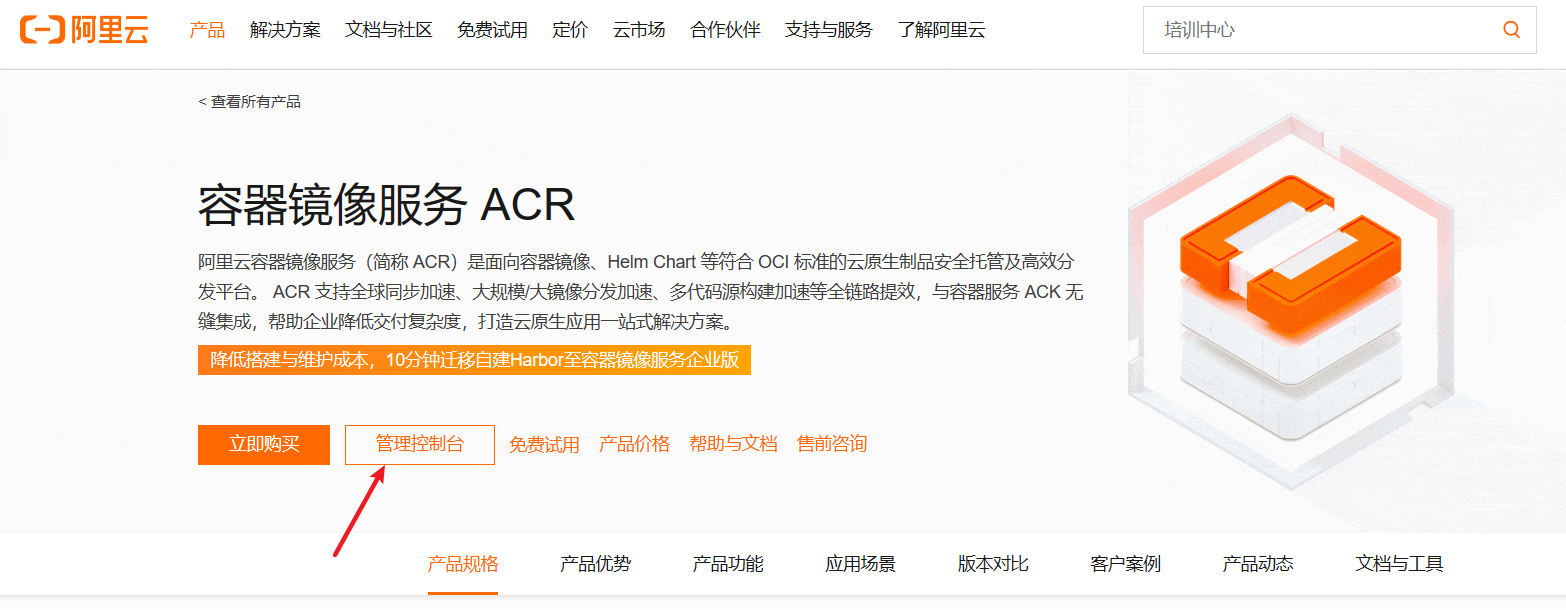Switch to the 版本对比 tab
This screenshot has height=610, width=1566.
993,564
